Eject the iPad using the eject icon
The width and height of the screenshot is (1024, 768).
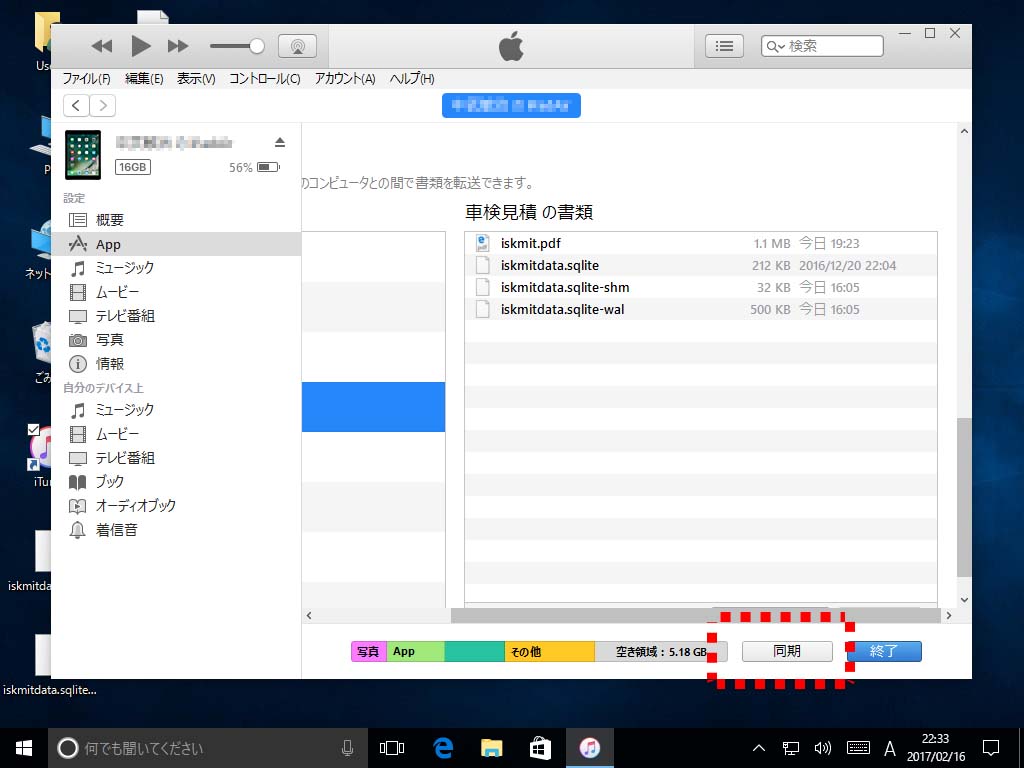[x=280, y=142]
